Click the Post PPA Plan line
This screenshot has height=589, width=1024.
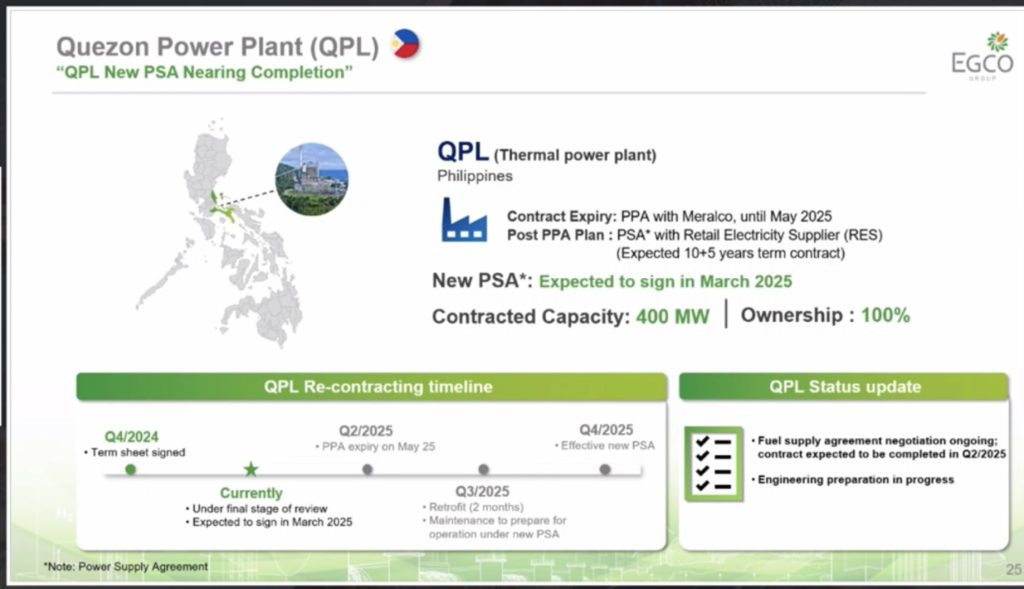(695, 235)
